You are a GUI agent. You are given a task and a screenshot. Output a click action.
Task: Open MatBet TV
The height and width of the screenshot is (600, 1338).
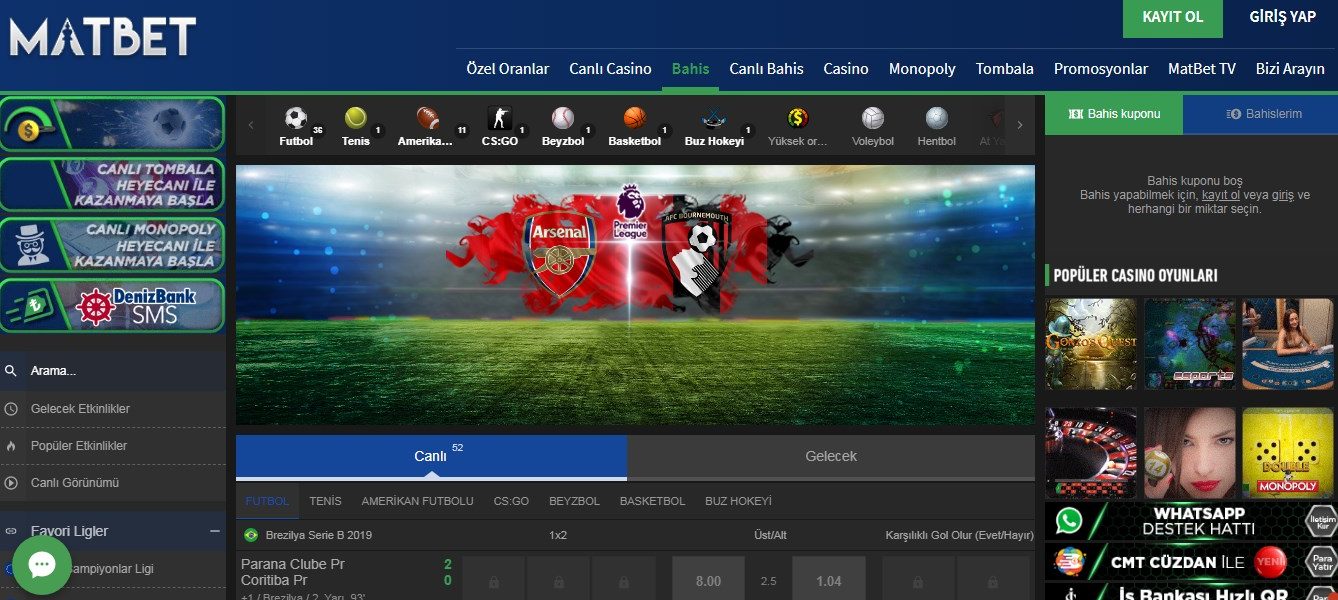point(1202,69)
